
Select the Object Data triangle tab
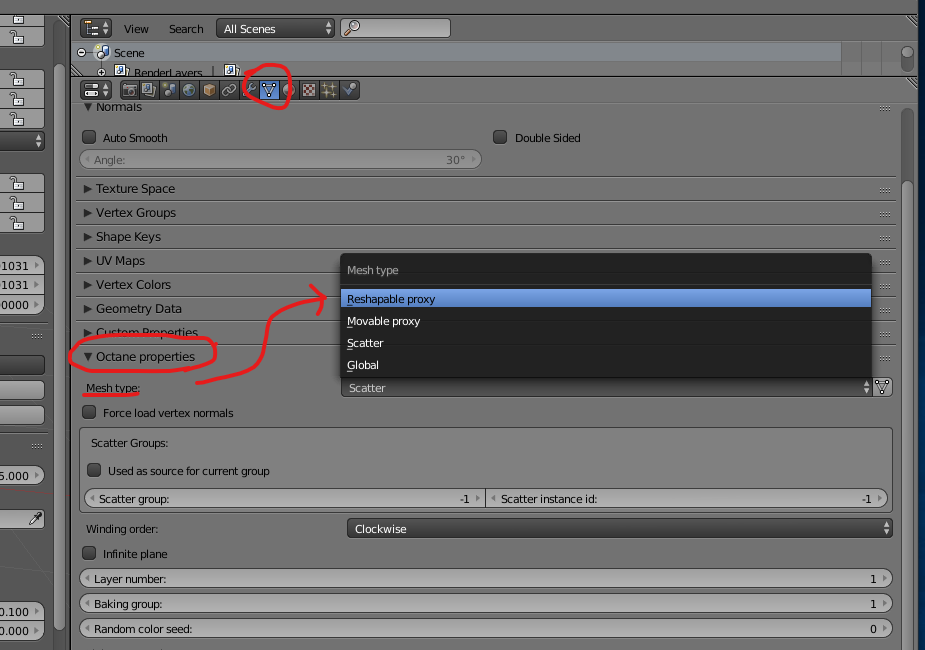[x=269, y=90]
